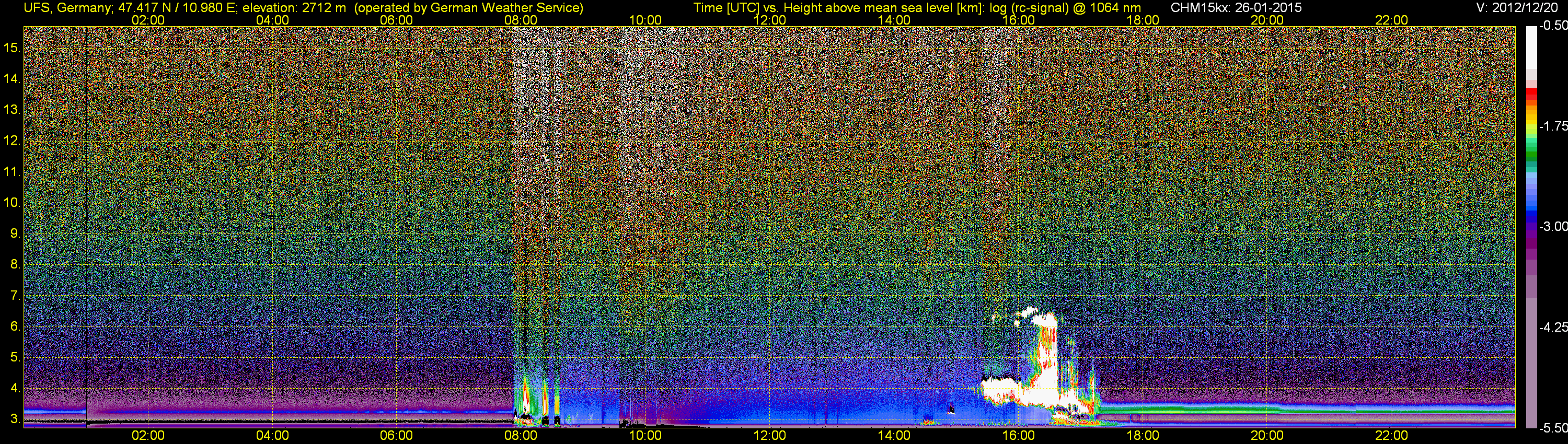
Task: Click the '-4.25' color scale value
Action: 1553,327
